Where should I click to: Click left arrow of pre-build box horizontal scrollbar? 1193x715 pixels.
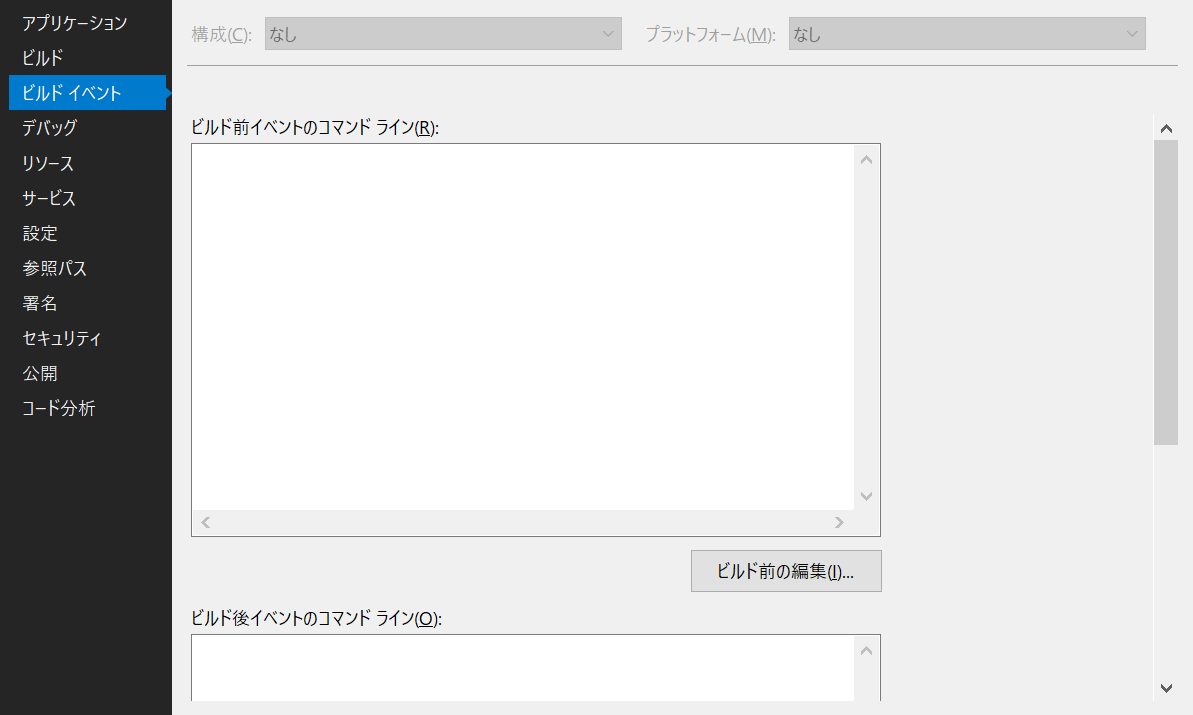click(206, 523)
